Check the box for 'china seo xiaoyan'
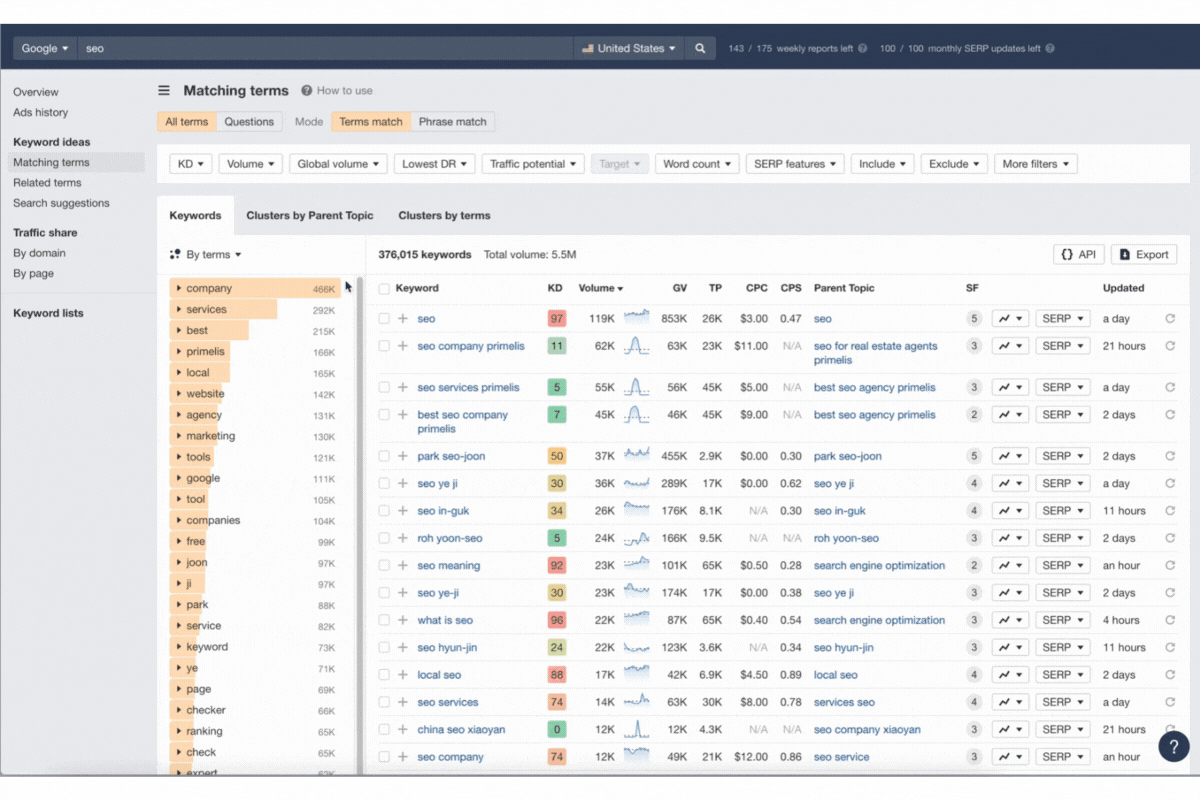 click(384, 729)
